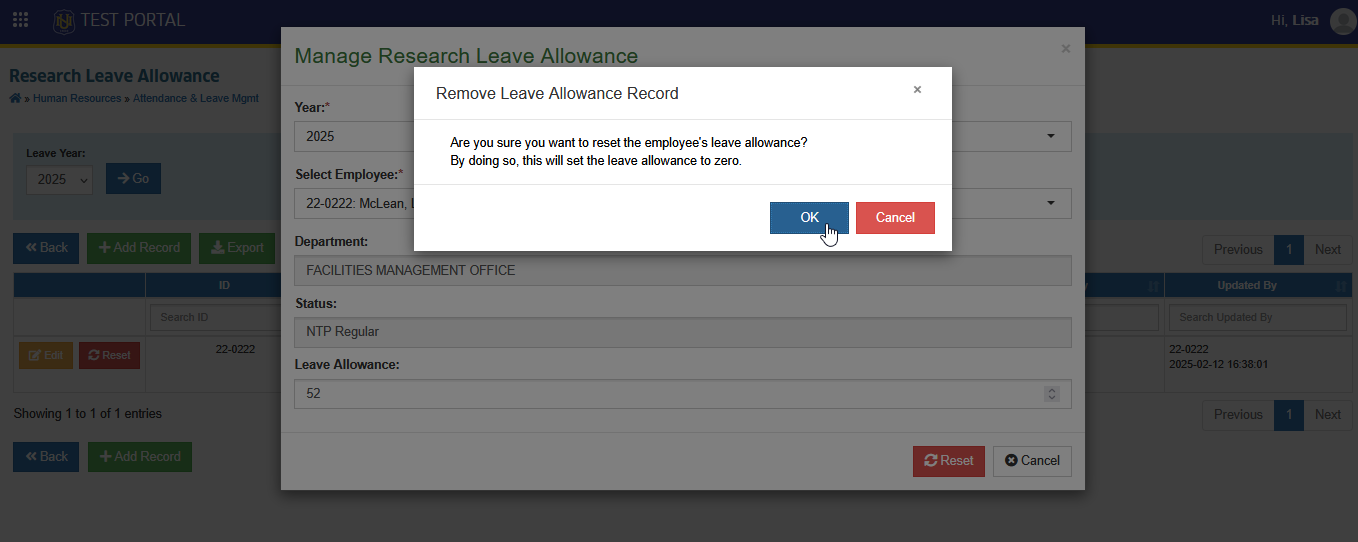This screenshot has width=1358, height=542.
Task: Click the column sort icon on Updated By
Action: (1341, 286)
